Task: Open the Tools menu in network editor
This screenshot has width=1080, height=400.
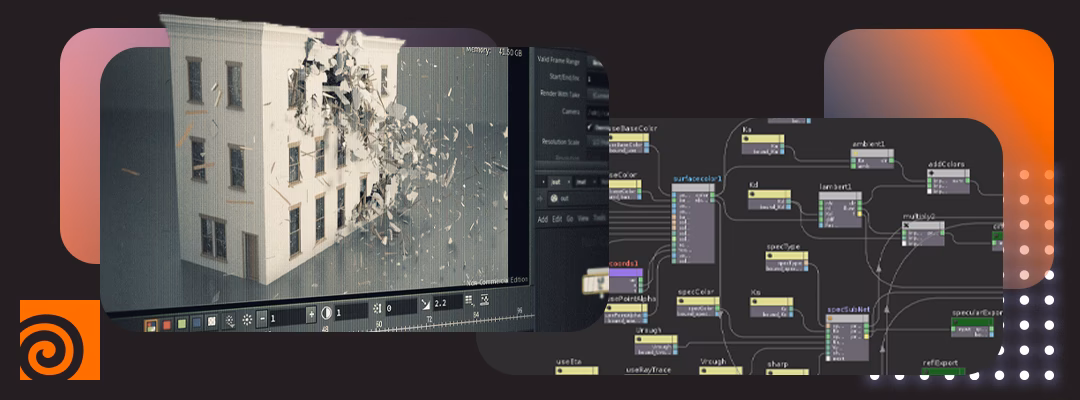Action: 599,218
